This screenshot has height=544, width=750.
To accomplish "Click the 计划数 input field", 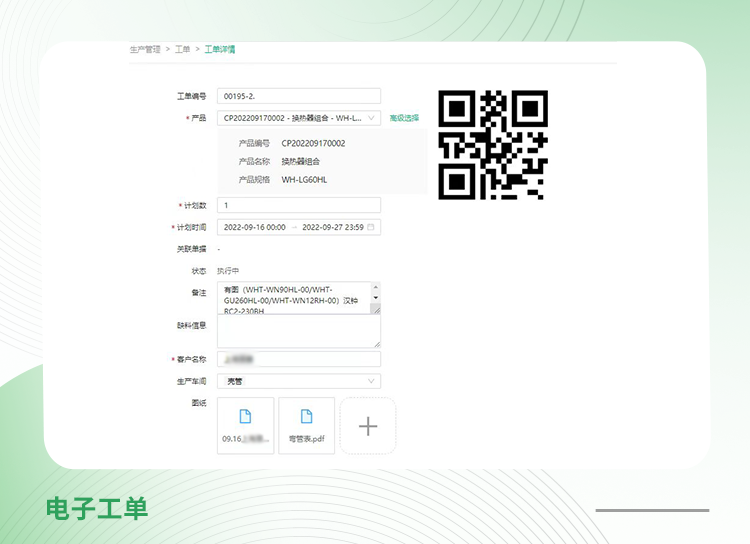I will click(x=299, y=205).
